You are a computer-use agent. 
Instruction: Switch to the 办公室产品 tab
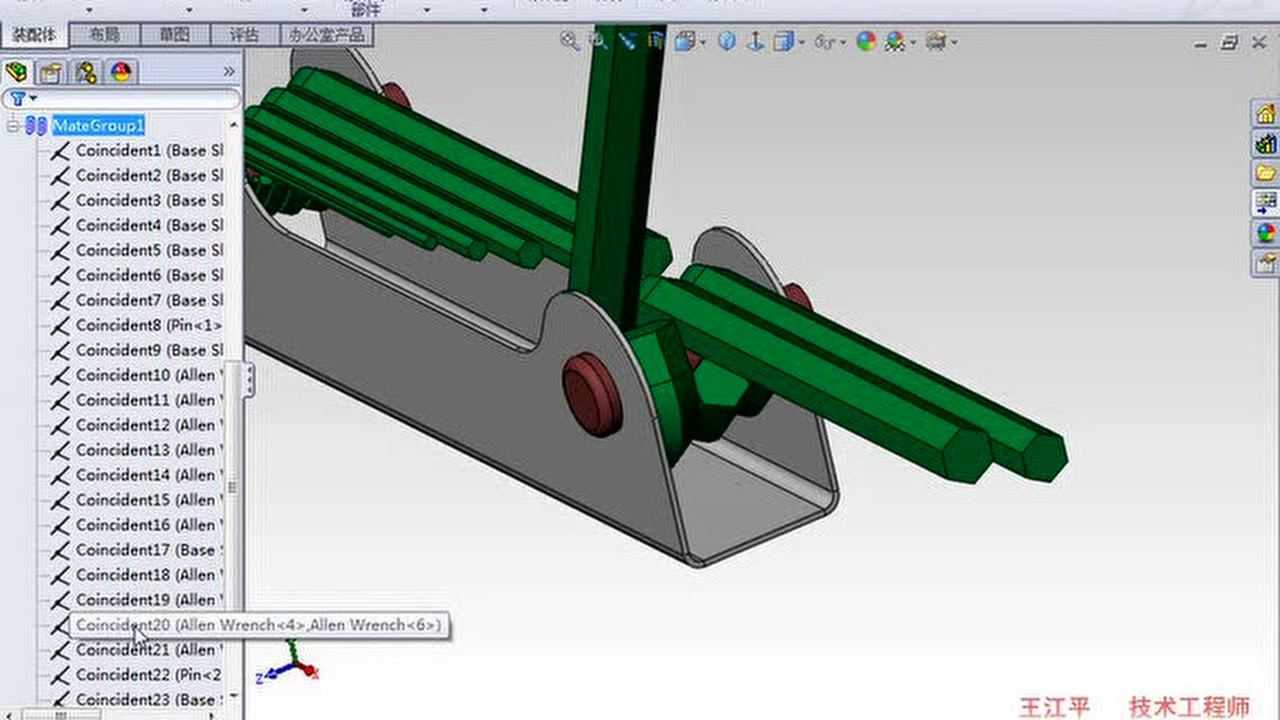327,35
